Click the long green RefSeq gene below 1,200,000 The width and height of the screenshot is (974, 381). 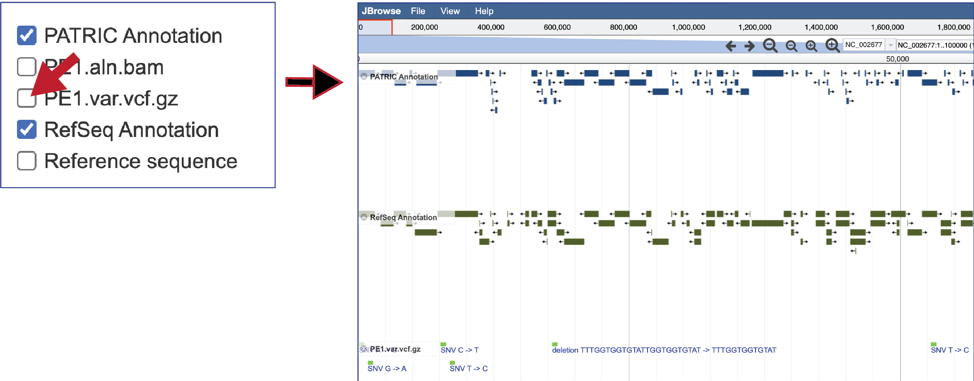pyautogui.click(x=767, y=223)
